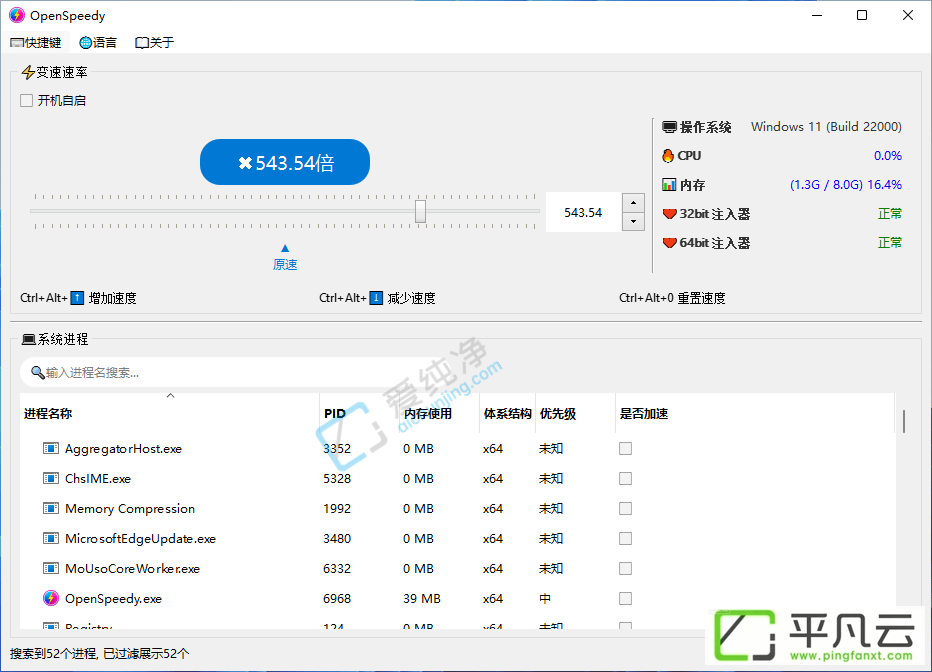Click the MoUsoCoreWorker.exe process icon
This screenshot has width=932, height=672.
tap(51, 569)
